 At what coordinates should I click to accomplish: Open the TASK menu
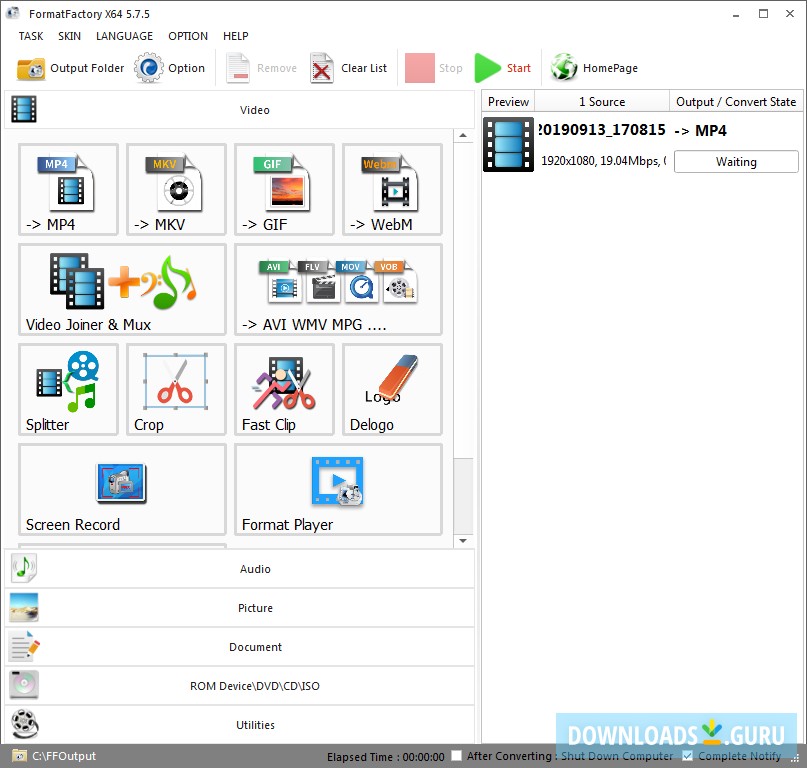30,36
